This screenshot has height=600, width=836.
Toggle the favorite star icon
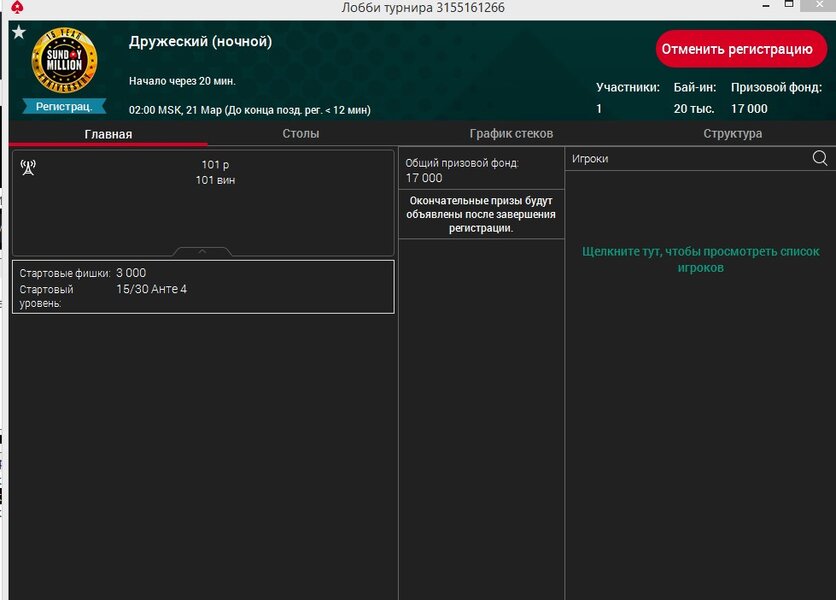click(x=18, y=32)
